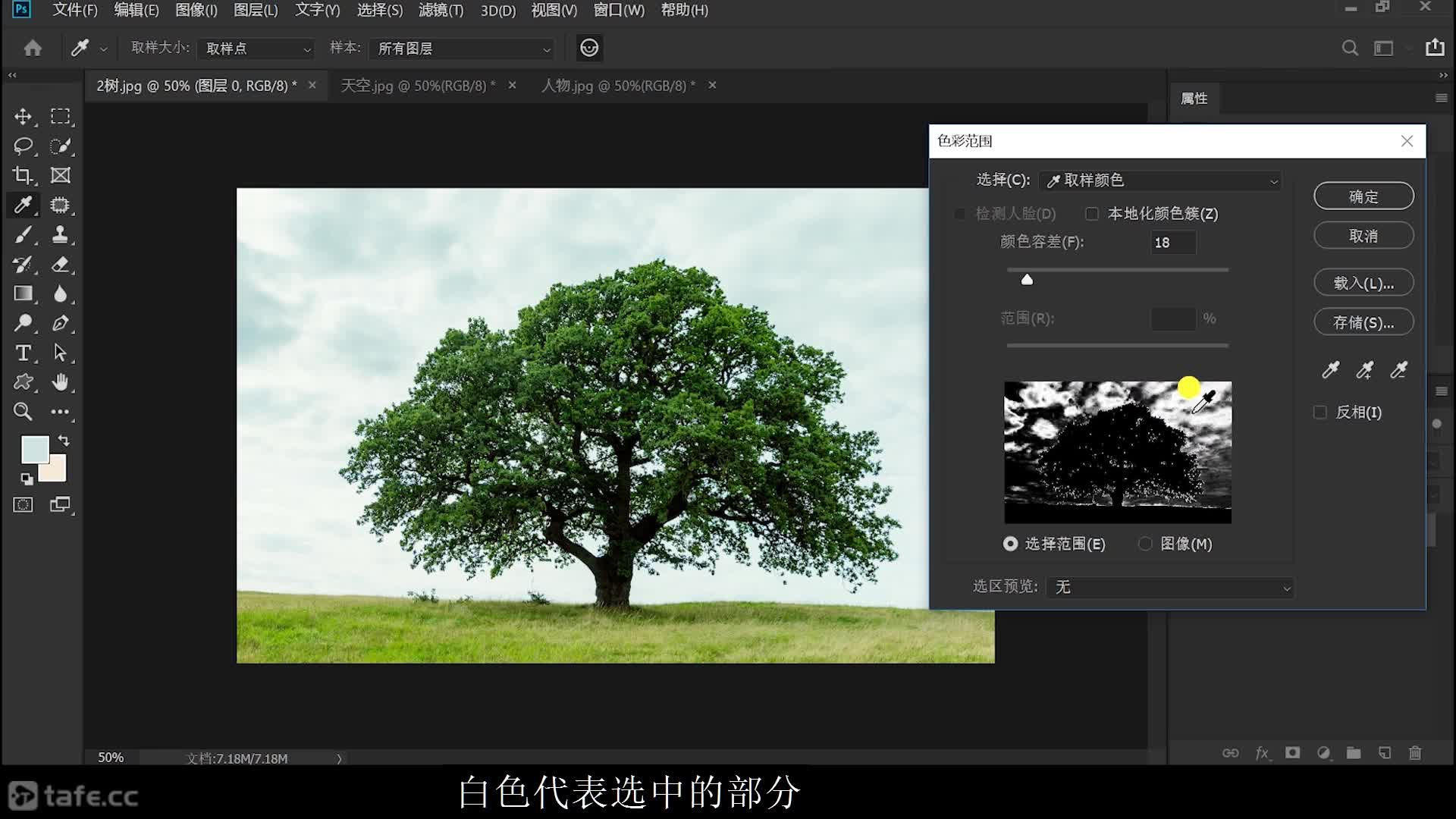Screen dimensions: 1456x819
Task: Open the 选区预览 dropdown
Action: click(1170, 587)
